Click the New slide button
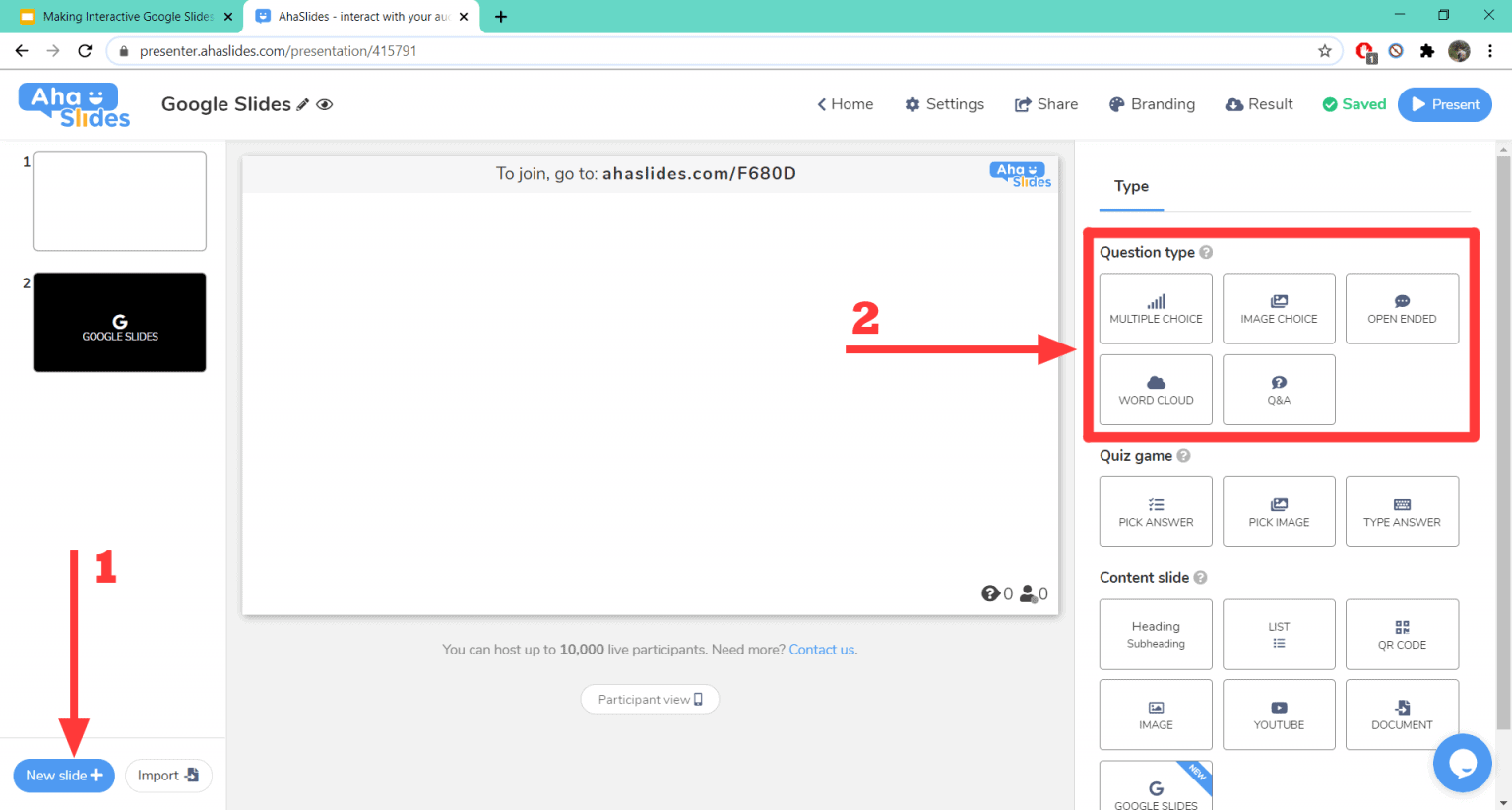This screenshot has width=1512, height=810. click(x=64, y=776)
